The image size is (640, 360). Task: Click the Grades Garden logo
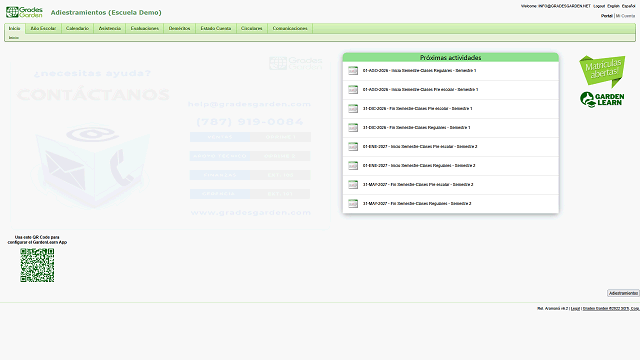pos(24,12)
